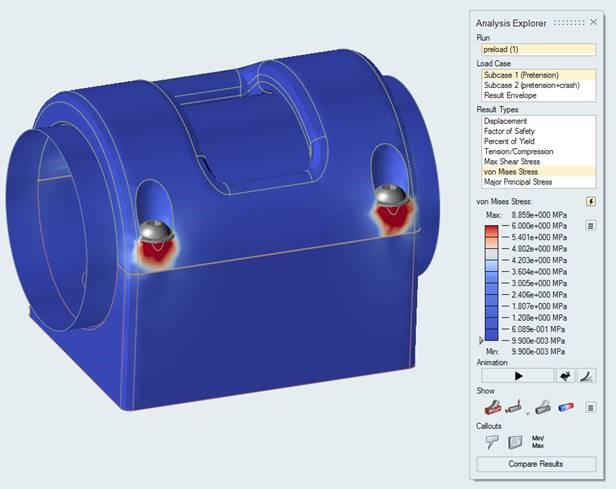
Task: Open the Run field showing preload (1)
Action: [536, 49]
